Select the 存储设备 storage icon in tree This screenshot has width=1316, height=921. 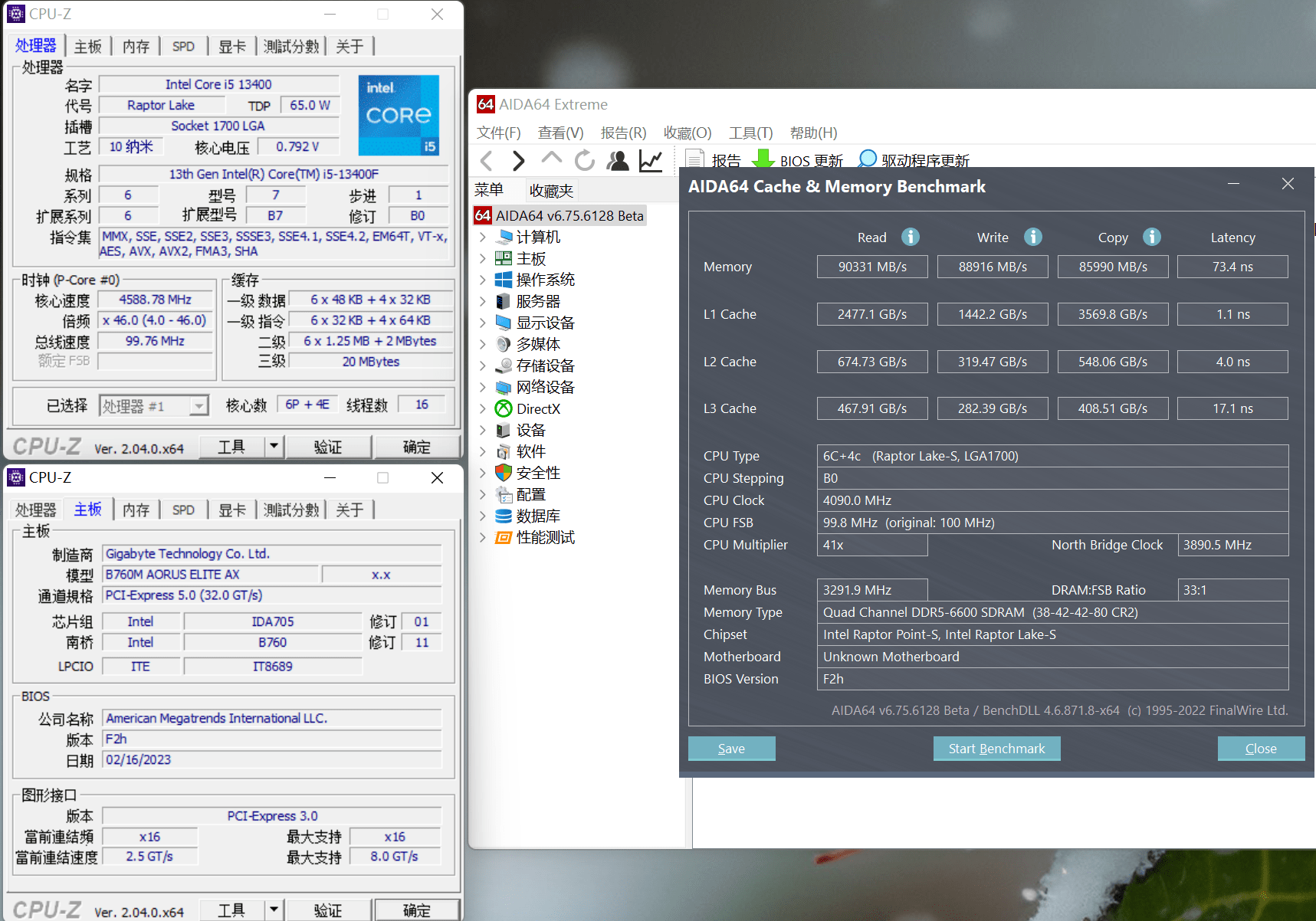click(x=504, y=365)
